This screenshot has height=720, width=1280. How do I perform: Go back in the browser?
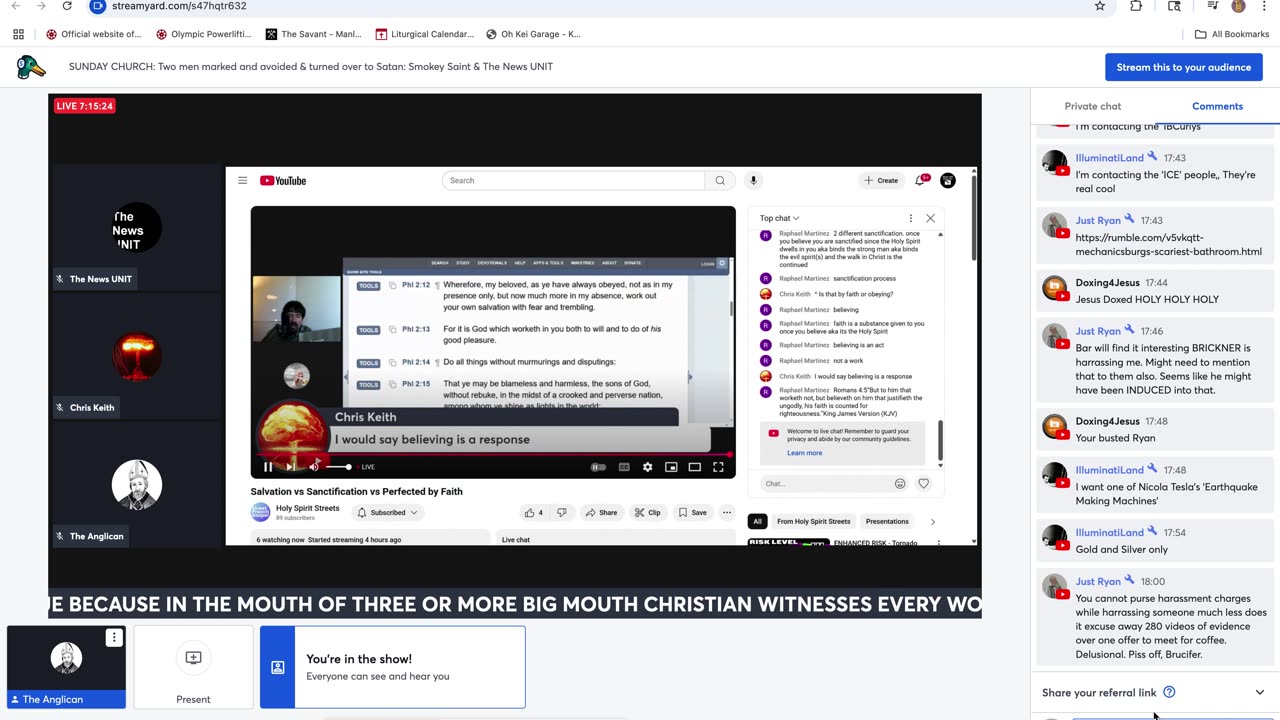coord(15,6)
